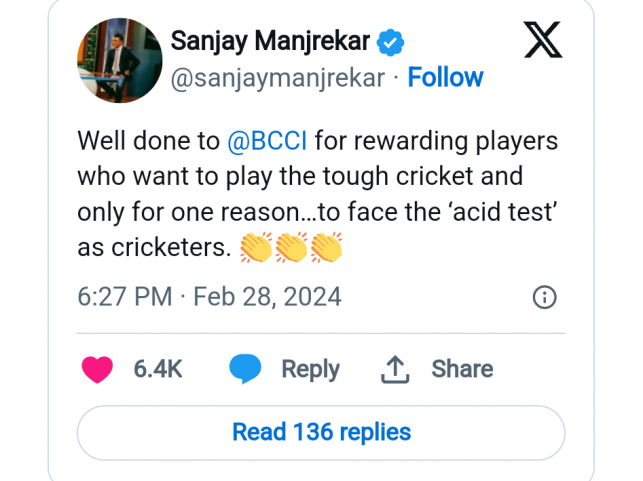Click the share upload arrow icon
The width and height of the screenshot is (643, 481).
pos(396,369)
